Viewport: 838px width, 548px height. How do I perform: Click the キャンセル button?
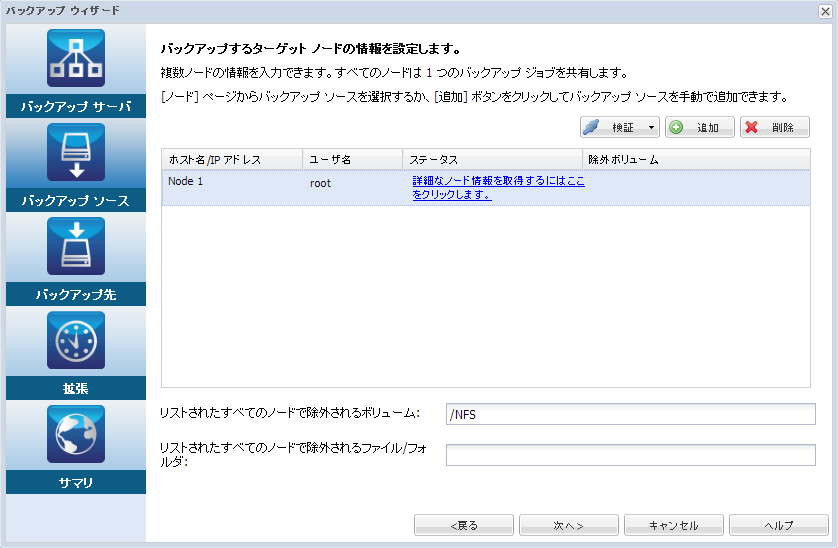tap(674, 526)
